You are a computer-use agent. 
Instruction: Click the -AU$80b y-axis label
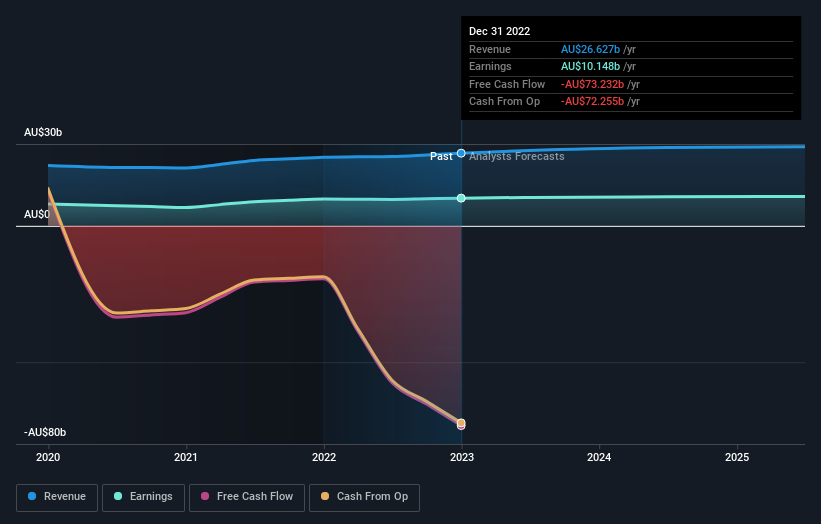[45, 432]
